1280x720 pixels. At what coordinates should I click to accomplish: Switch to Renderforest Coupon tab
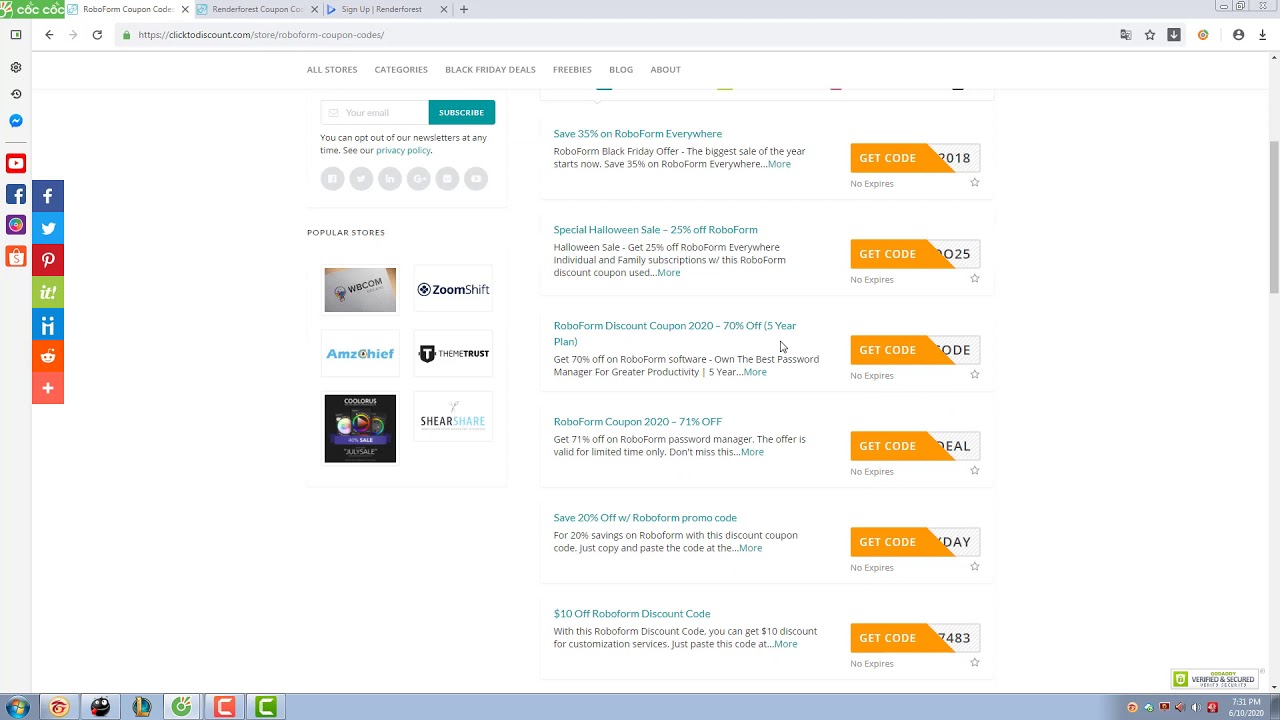[258, 9]
